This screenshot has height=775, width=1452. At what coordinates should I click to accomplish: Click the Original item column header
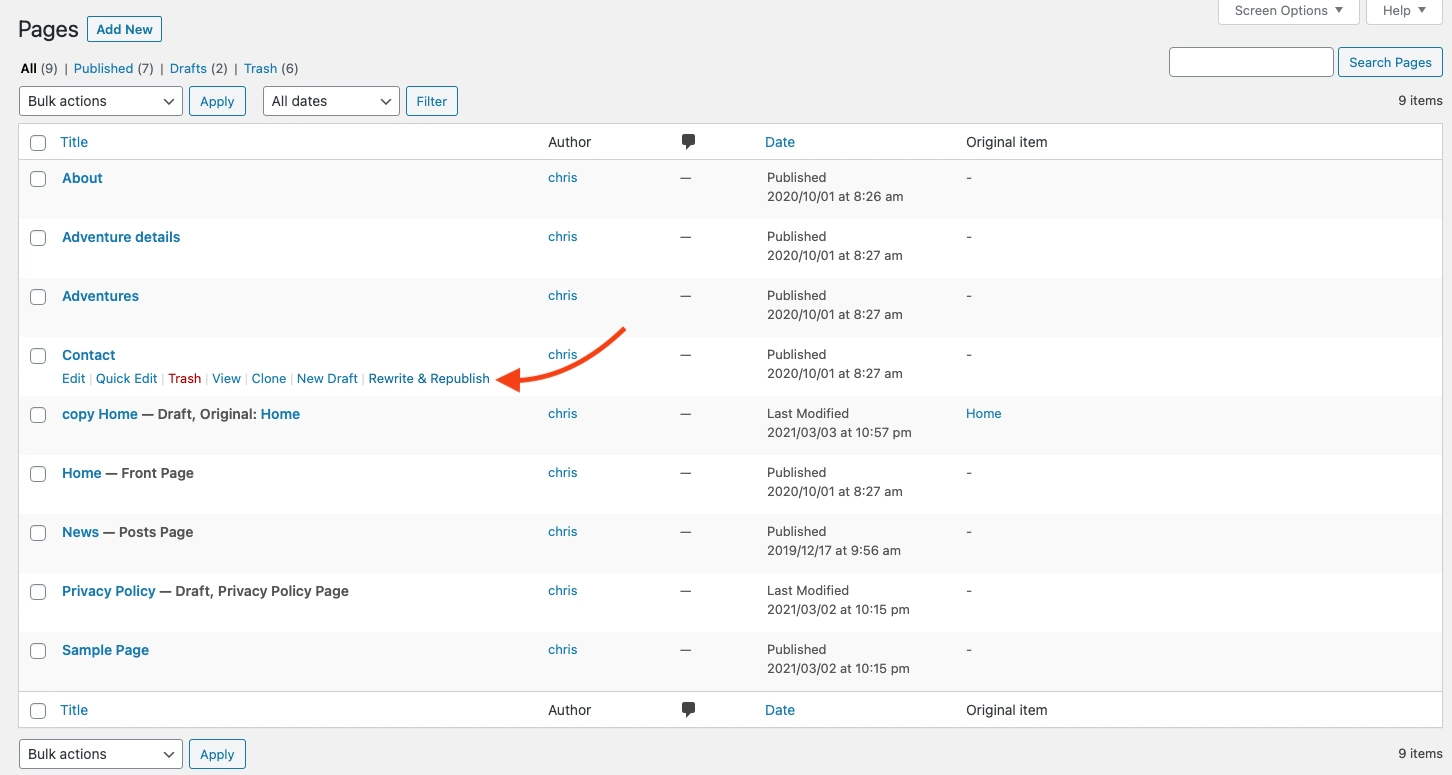tap(1006, 142)
